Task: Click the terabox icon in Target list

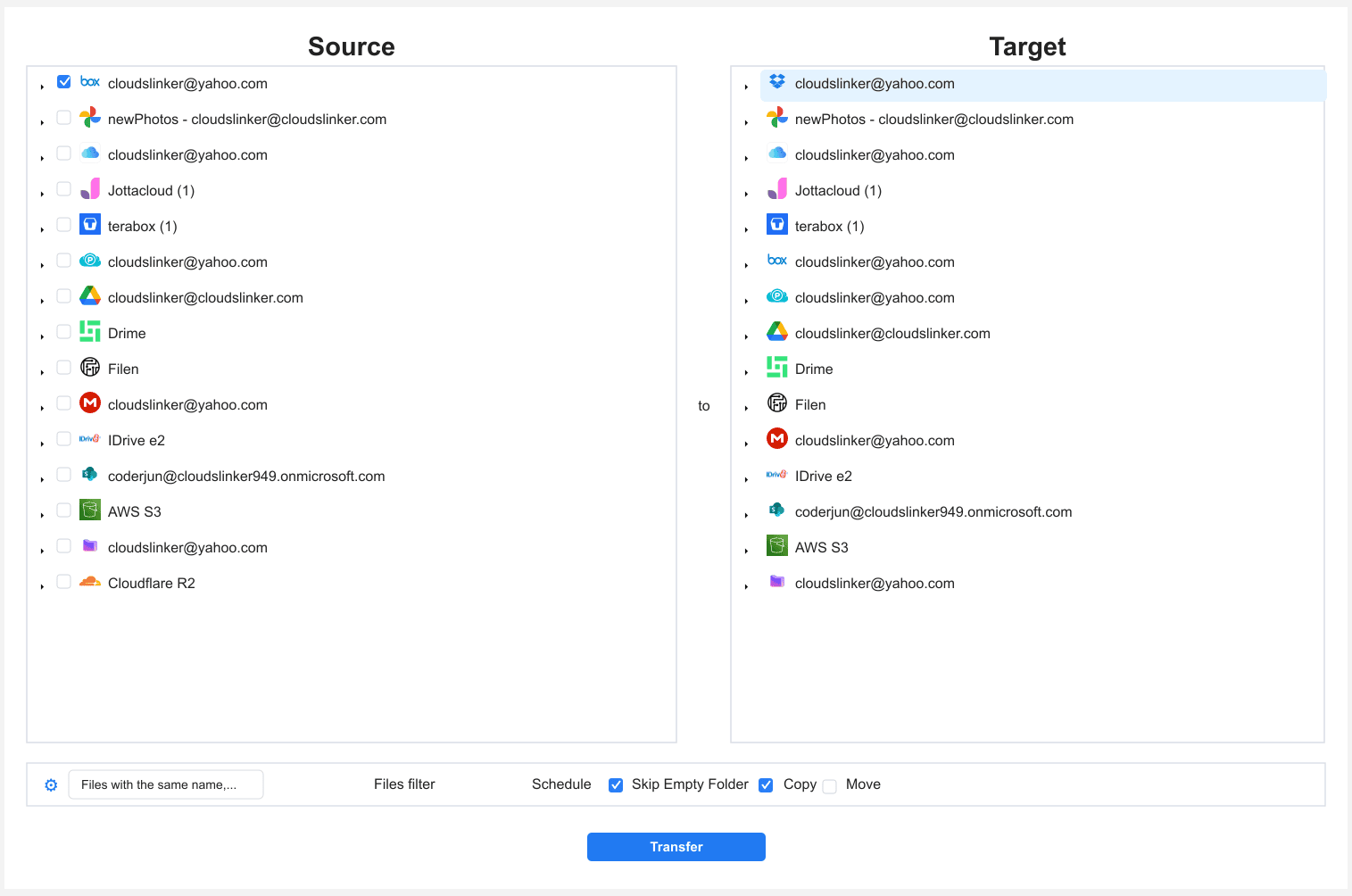Action: 777,224
